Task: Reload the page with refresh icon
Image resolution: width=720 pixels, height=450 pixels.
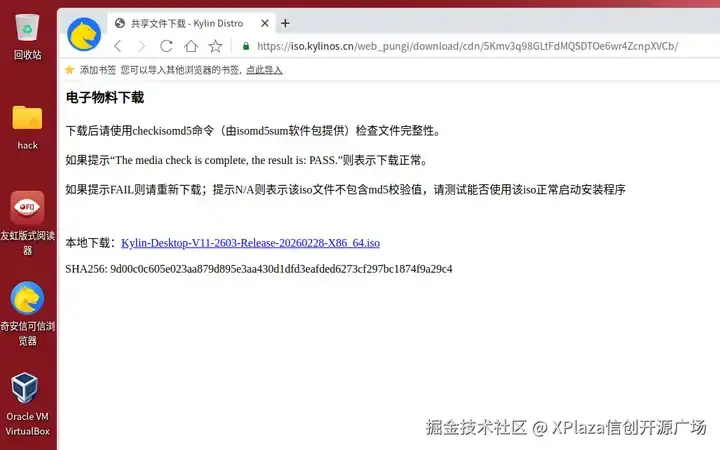Action: point(166,46)
